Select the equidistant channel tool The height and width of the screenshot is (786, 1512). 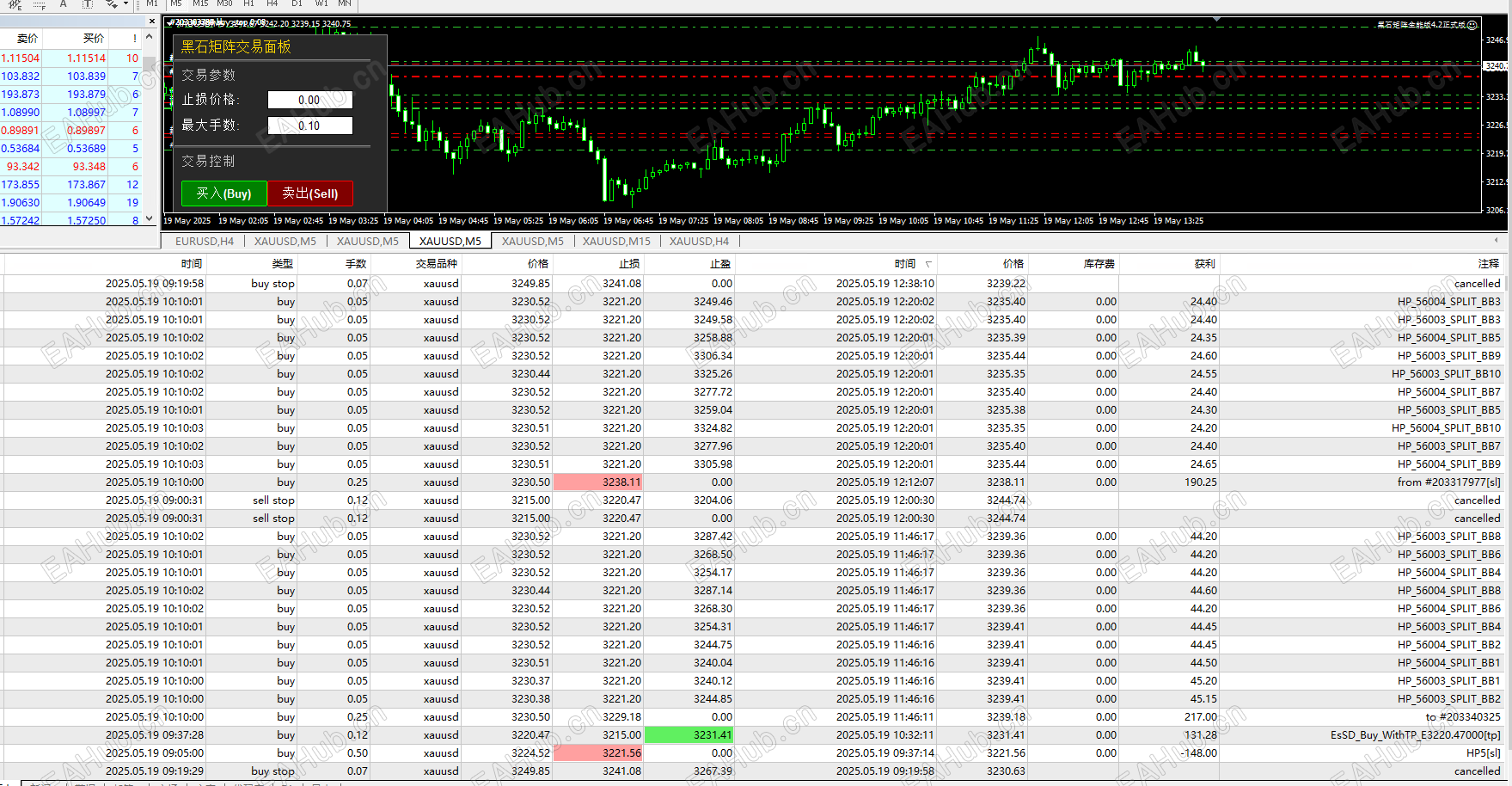(15, 4)
